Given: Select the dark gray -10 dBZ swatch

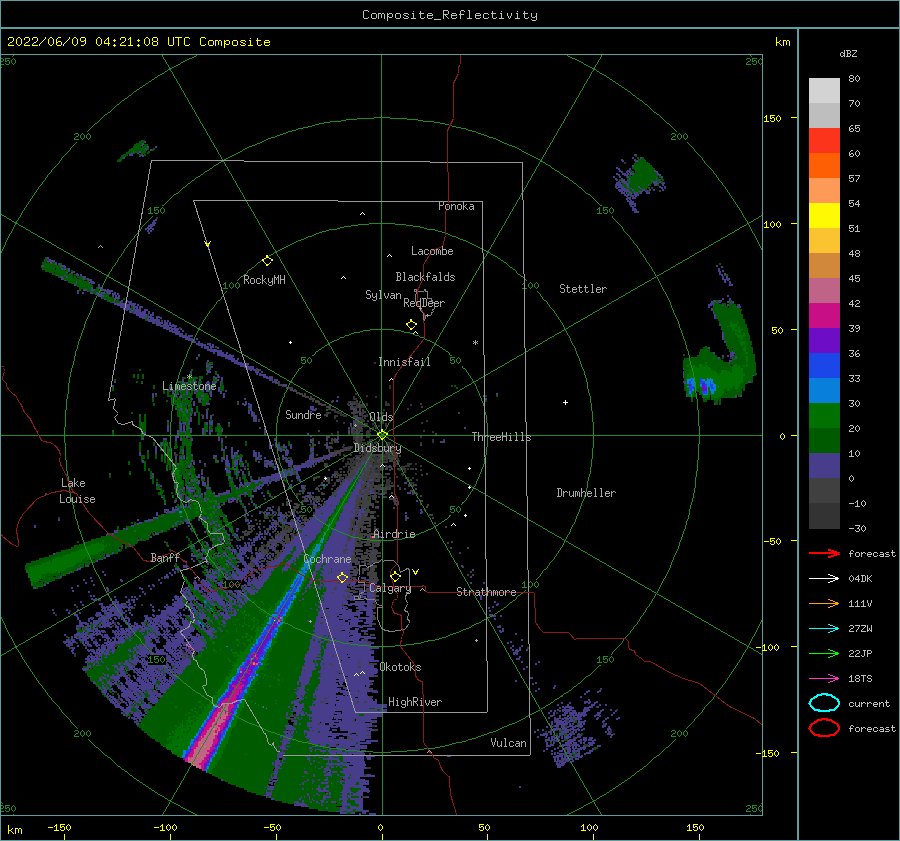Looking at the screenshot, I should [x=824, y=516].
